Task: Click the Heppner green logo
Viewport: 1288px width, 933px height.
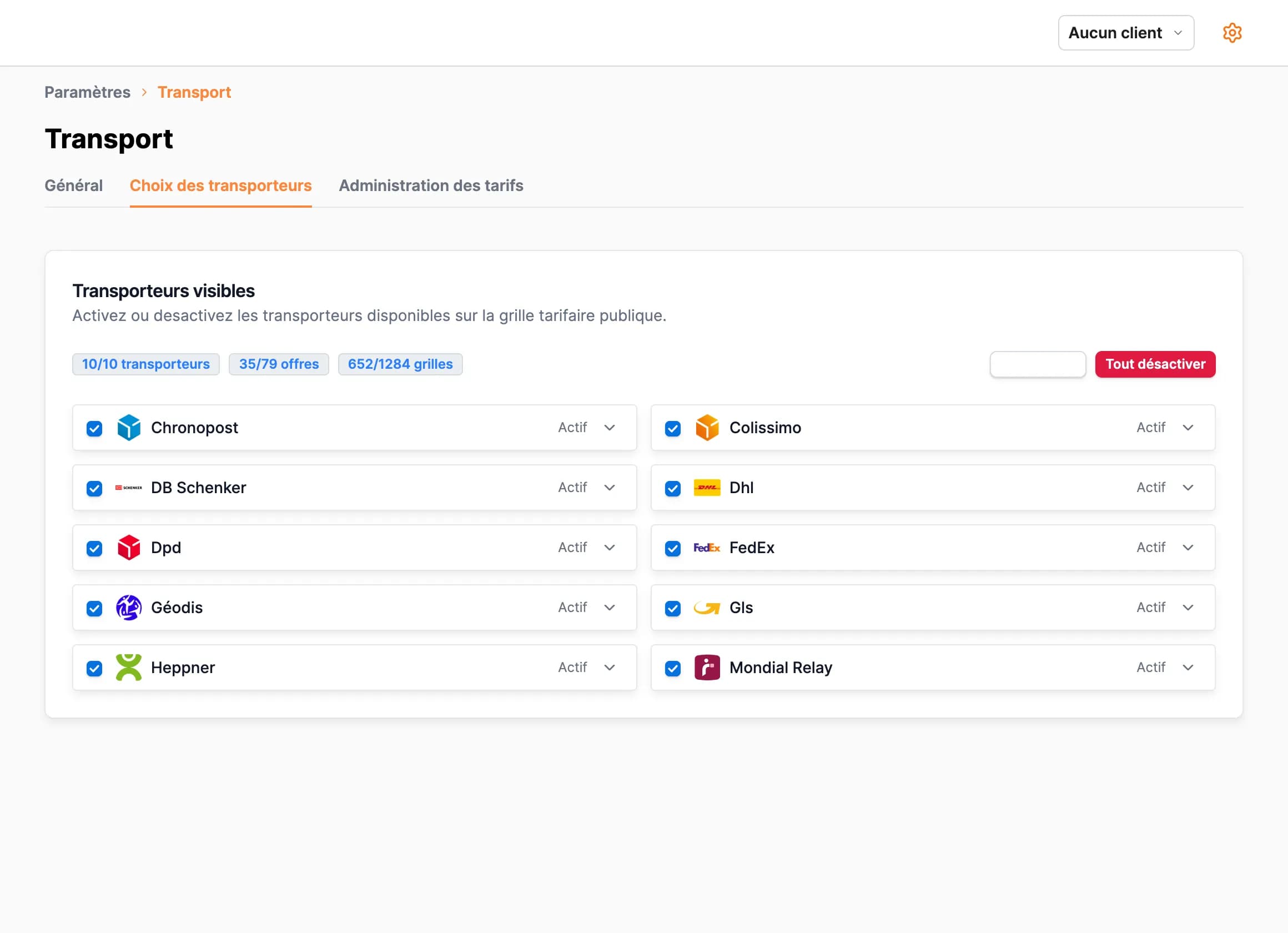Action: tap(129, 668)
